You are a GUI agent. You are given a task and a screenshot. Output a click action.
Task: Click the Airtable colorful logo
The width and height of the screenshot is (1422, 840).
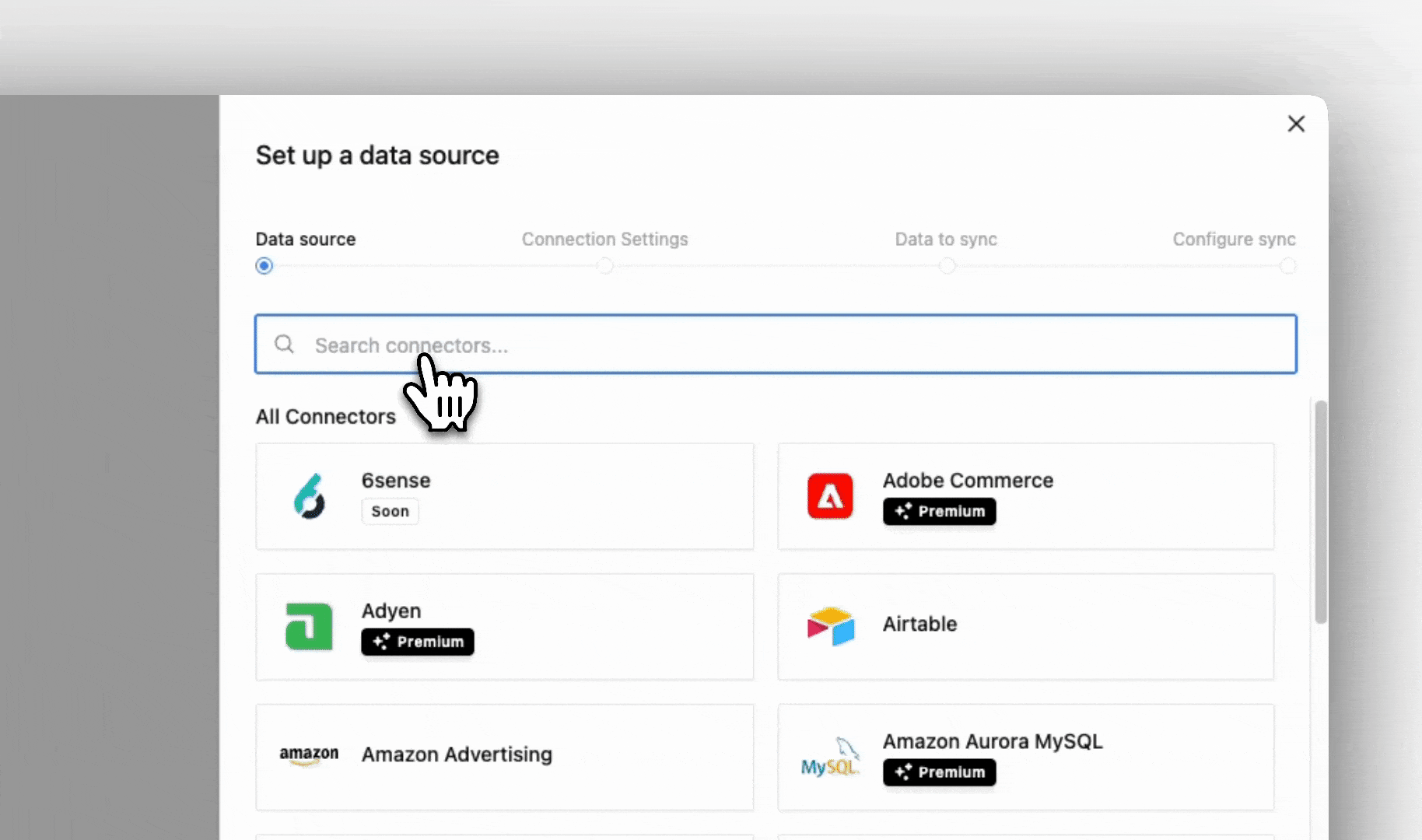830,626
